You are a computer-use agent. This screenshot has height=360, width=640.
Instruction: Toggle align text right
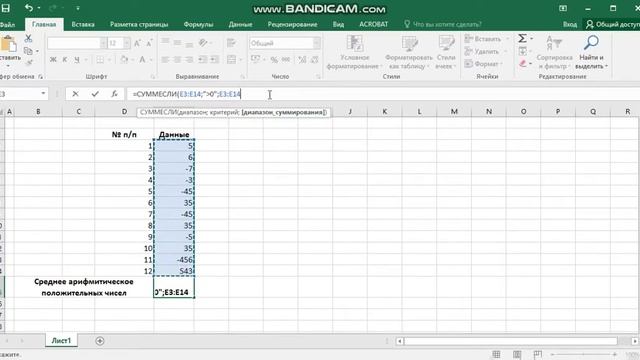[189, 60]
